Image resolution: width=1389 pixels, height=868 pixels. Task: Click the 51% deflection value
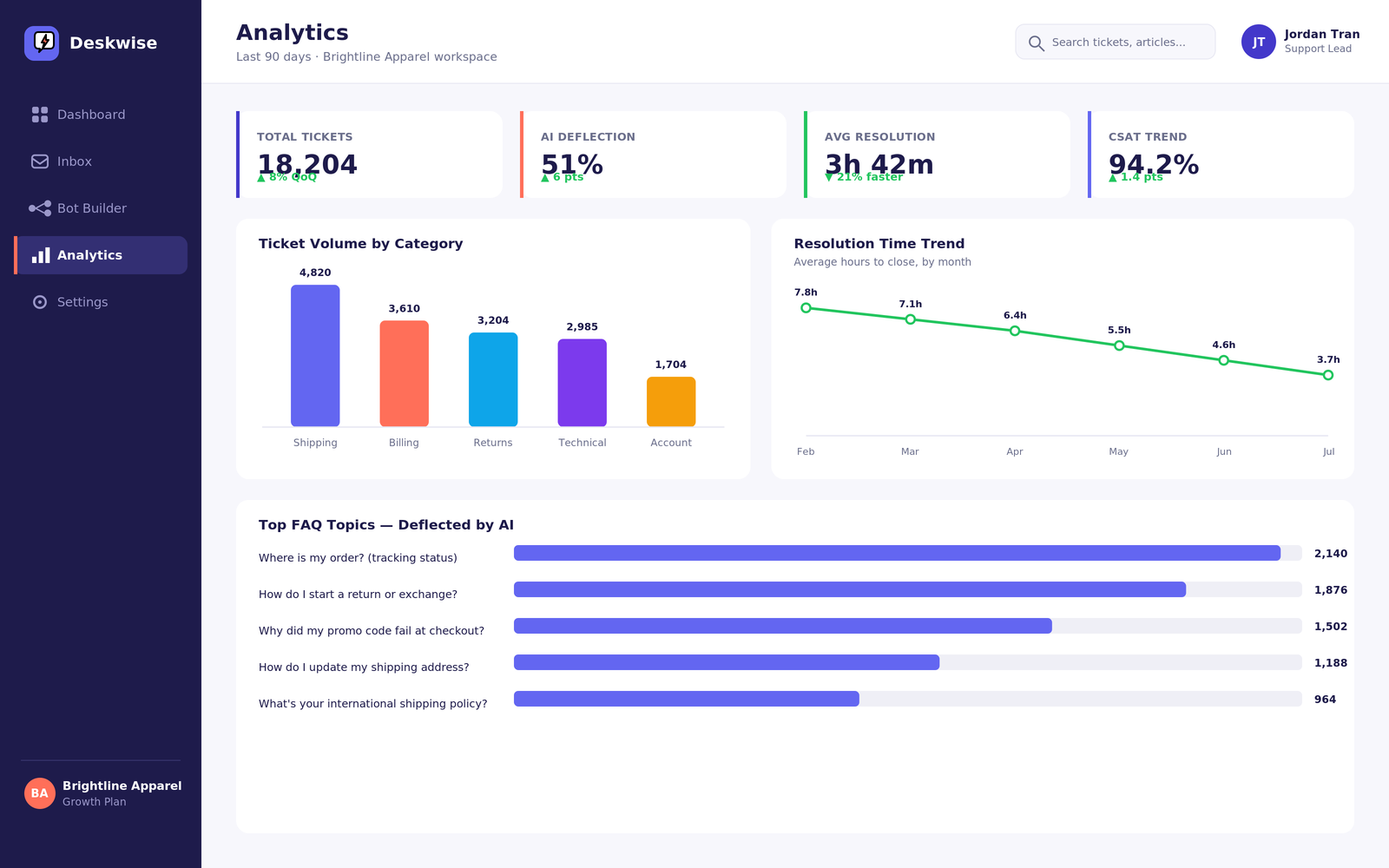point(572,164)
